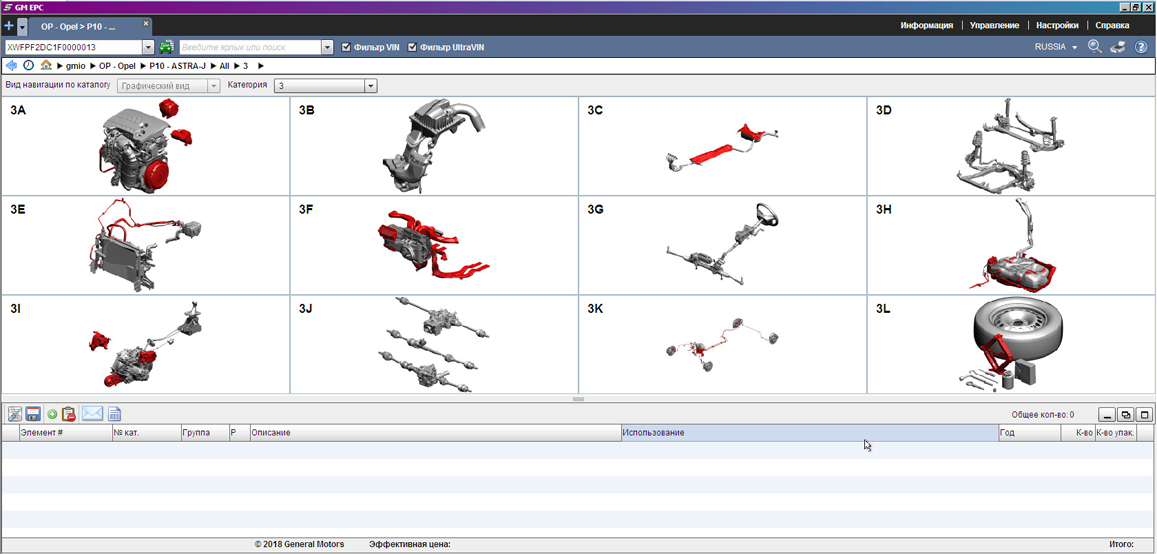Screen dimensions: 1157x554
Task: Click the green vehicle lookup icon
Action: (166, 47)
